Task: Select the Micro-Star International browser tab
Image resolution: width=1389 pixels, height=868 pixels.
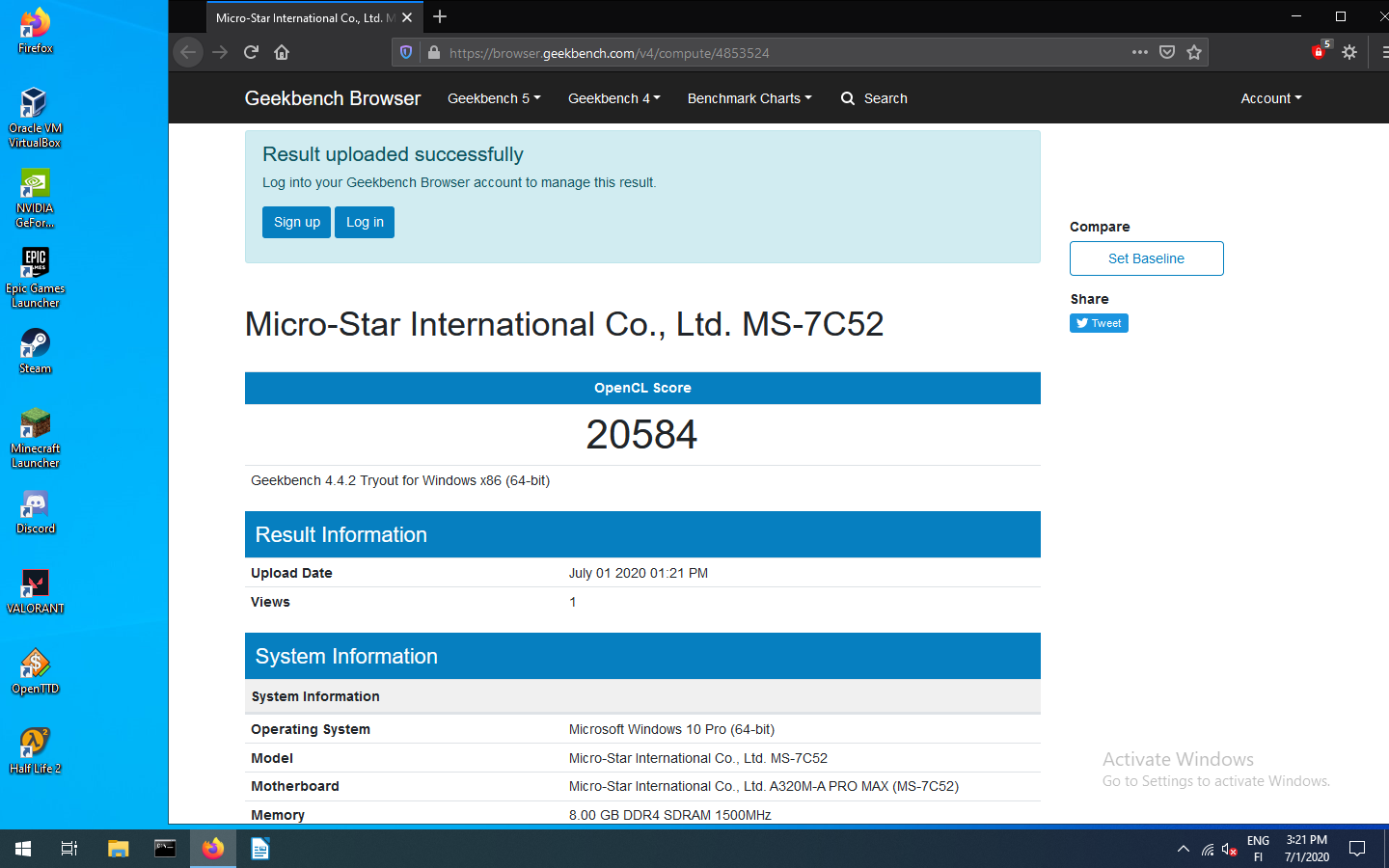Action: [x=313, y=17]
